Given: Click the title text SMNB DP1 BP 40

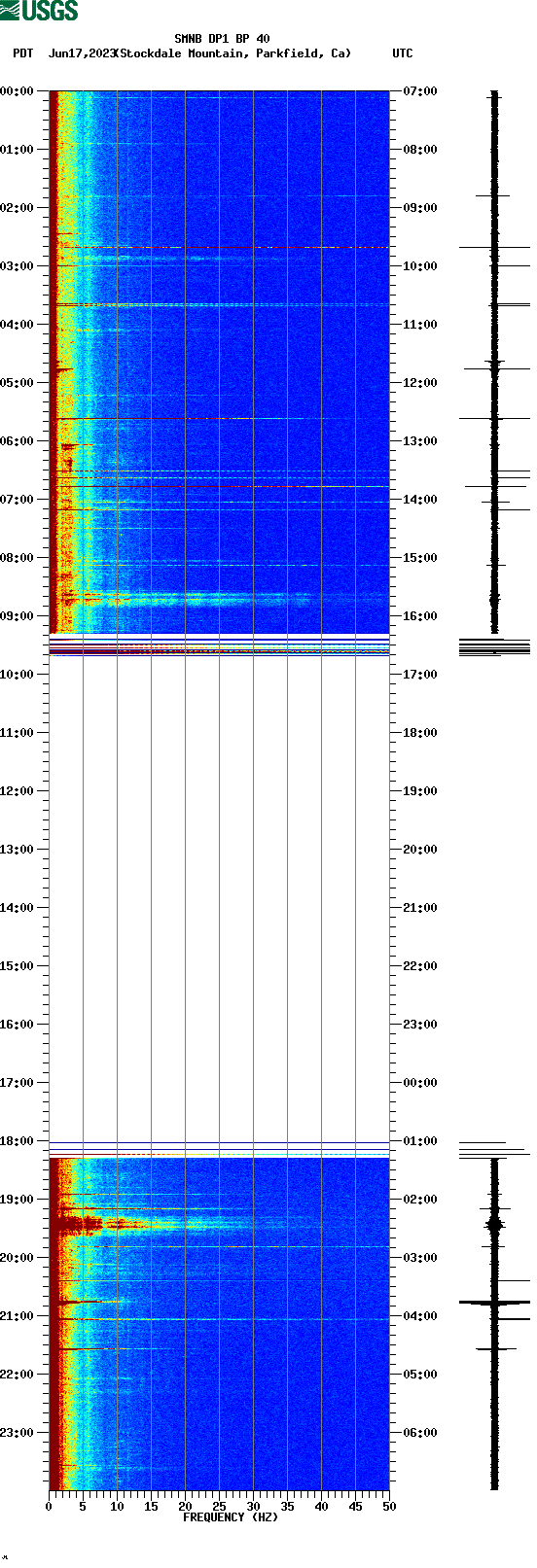Looking at the screenshot, I should (x=223, y=39).
